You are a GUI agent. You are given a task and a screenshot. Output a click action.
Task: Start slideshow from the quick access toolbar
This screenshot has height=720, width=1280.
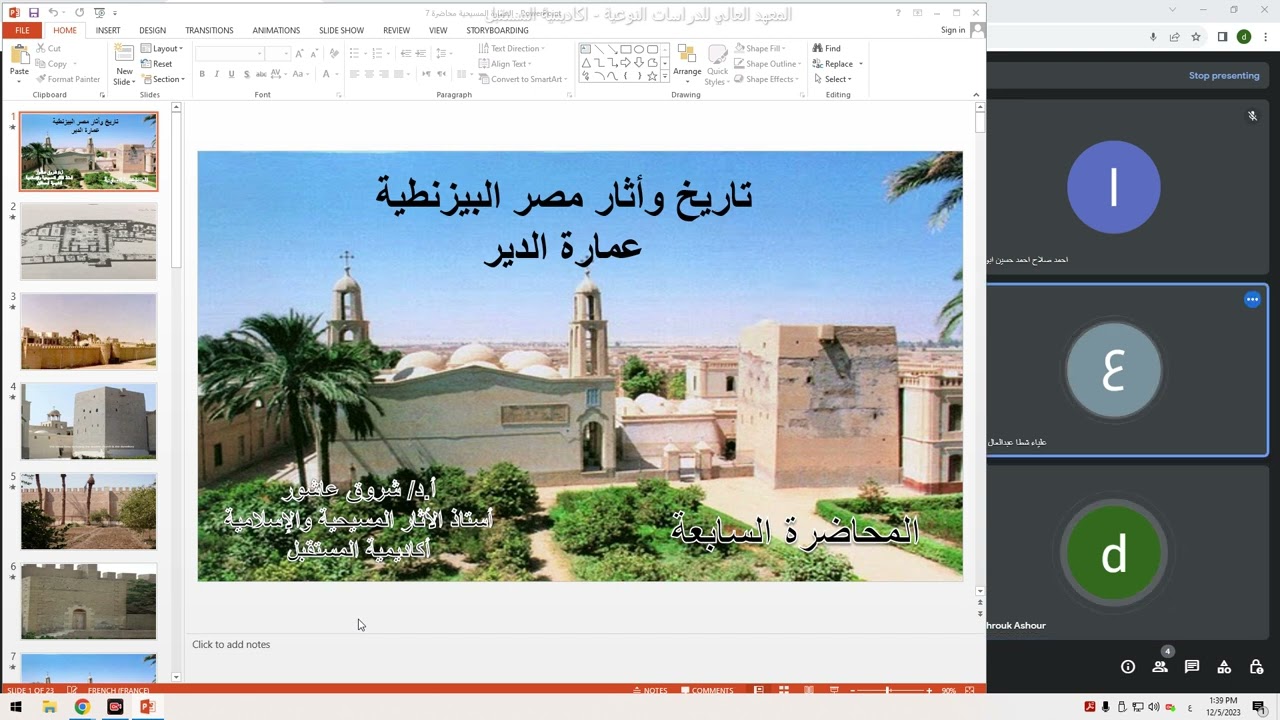click(99, 13)
